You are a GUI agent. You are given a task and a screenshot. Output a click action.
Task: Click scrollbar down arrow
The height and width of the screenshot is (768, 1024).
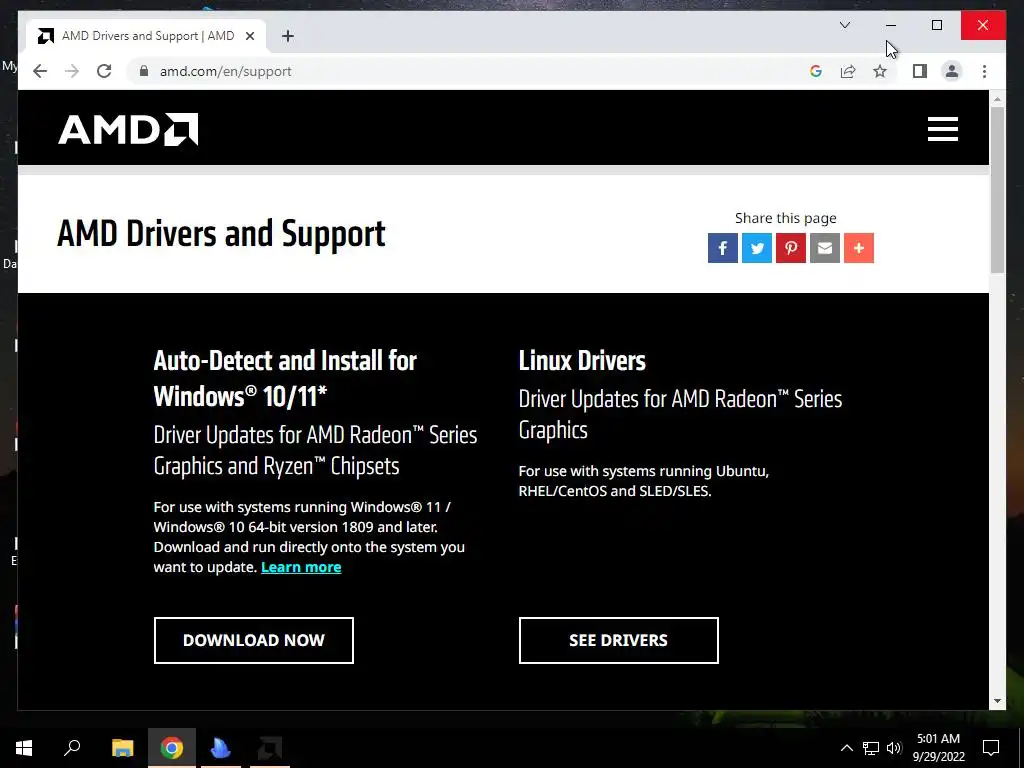(x=997, y=701)
